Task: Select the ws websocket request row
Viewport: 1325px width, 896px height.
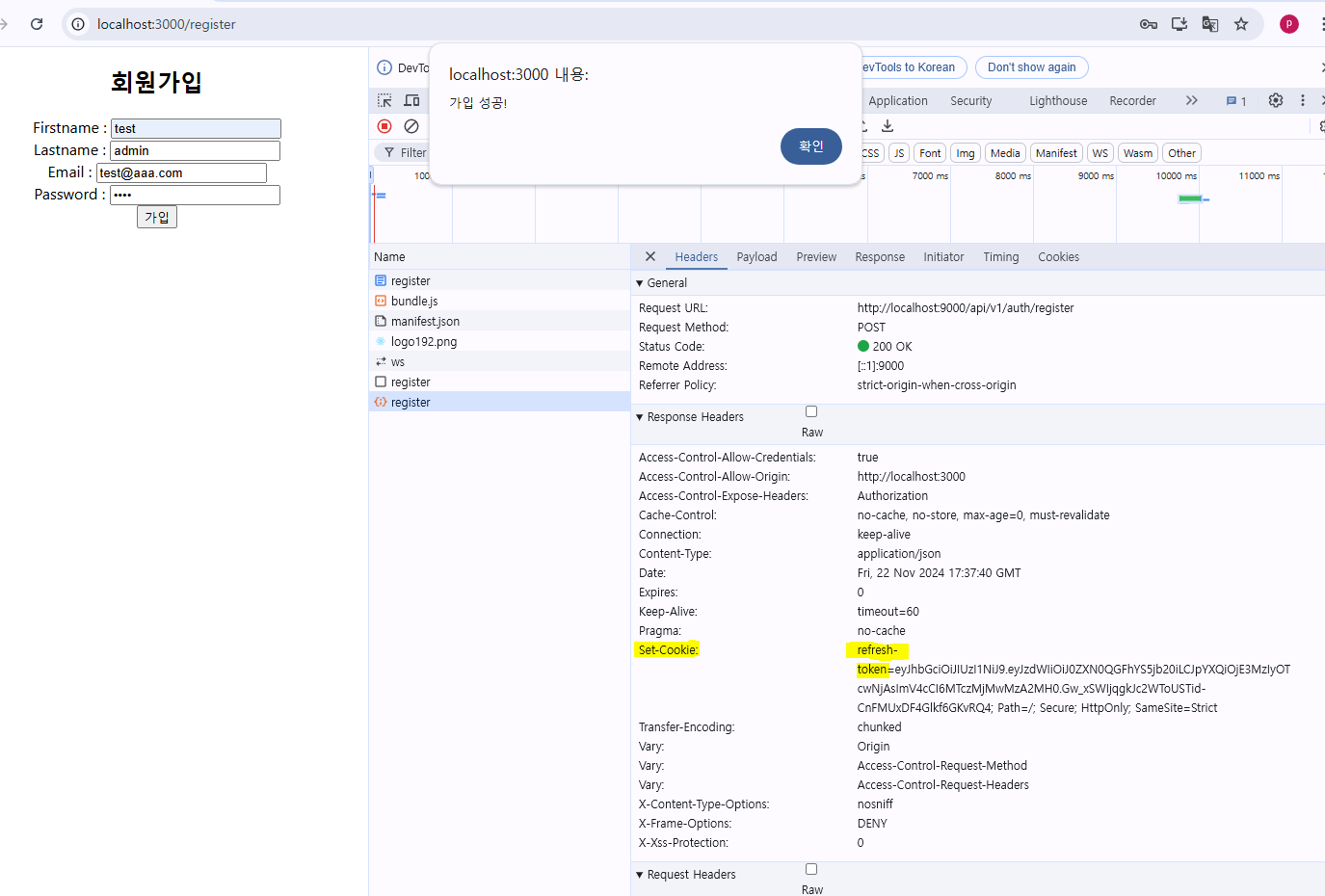Action: pyautogui.click(x=499, y=362)
